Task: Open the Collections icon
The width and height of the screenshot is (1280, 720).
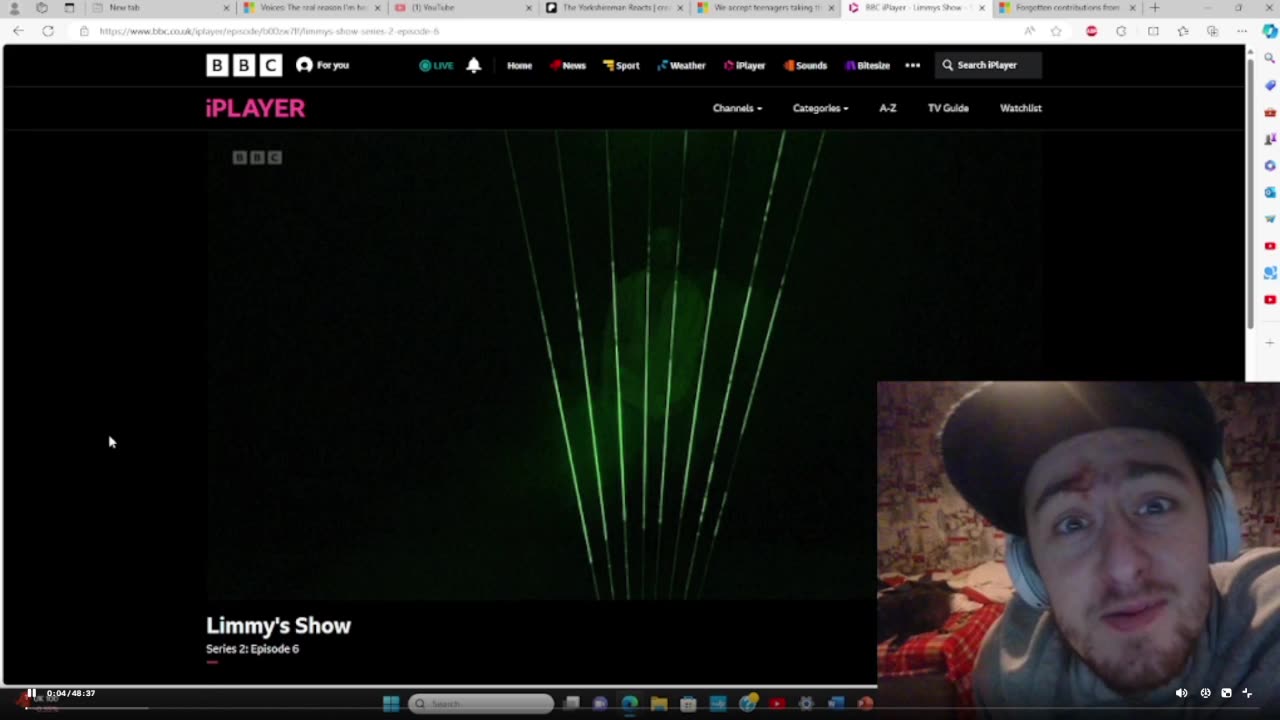Action: click(1213, 31)
